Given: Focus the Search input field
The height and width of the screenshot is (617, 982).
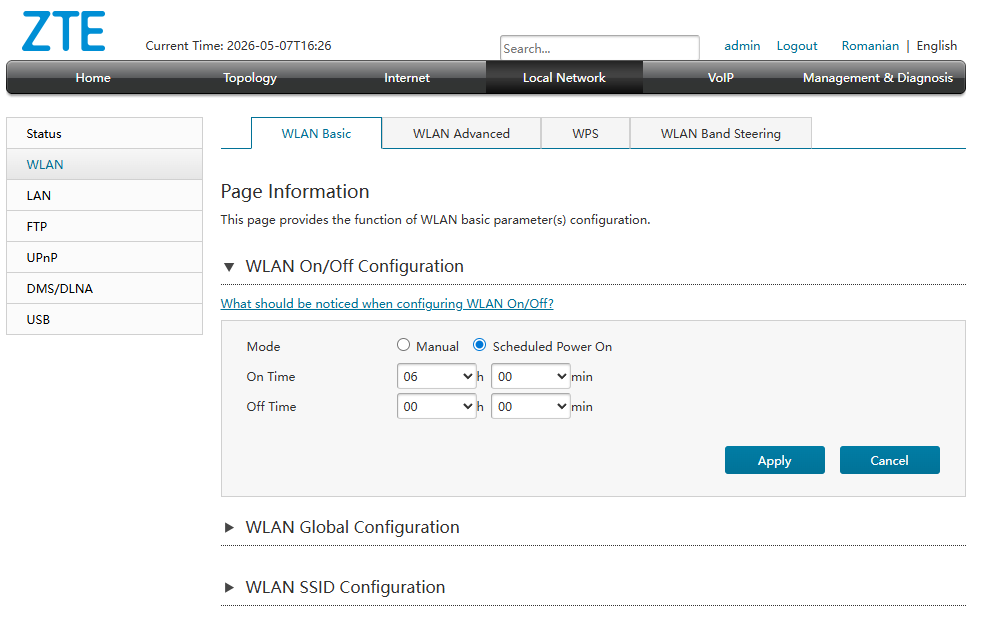Looking at the screenshot, I should 599,48.
